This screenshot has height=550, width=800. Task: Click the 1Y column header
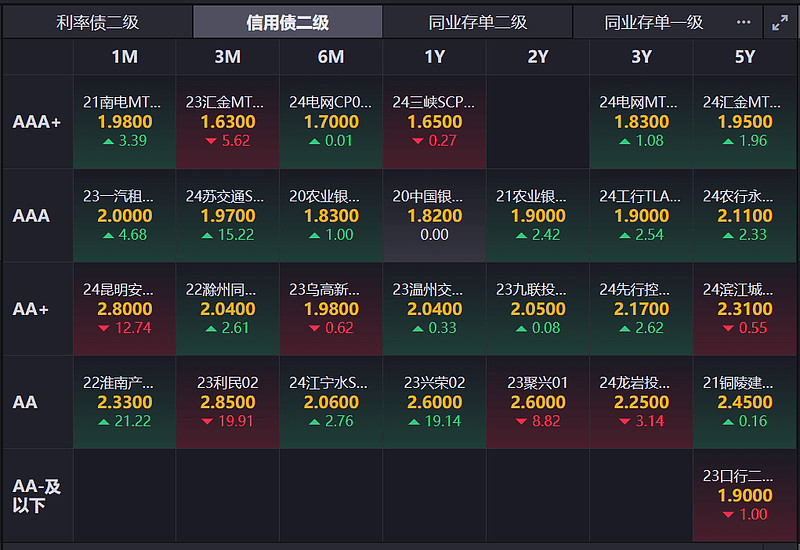435,57
